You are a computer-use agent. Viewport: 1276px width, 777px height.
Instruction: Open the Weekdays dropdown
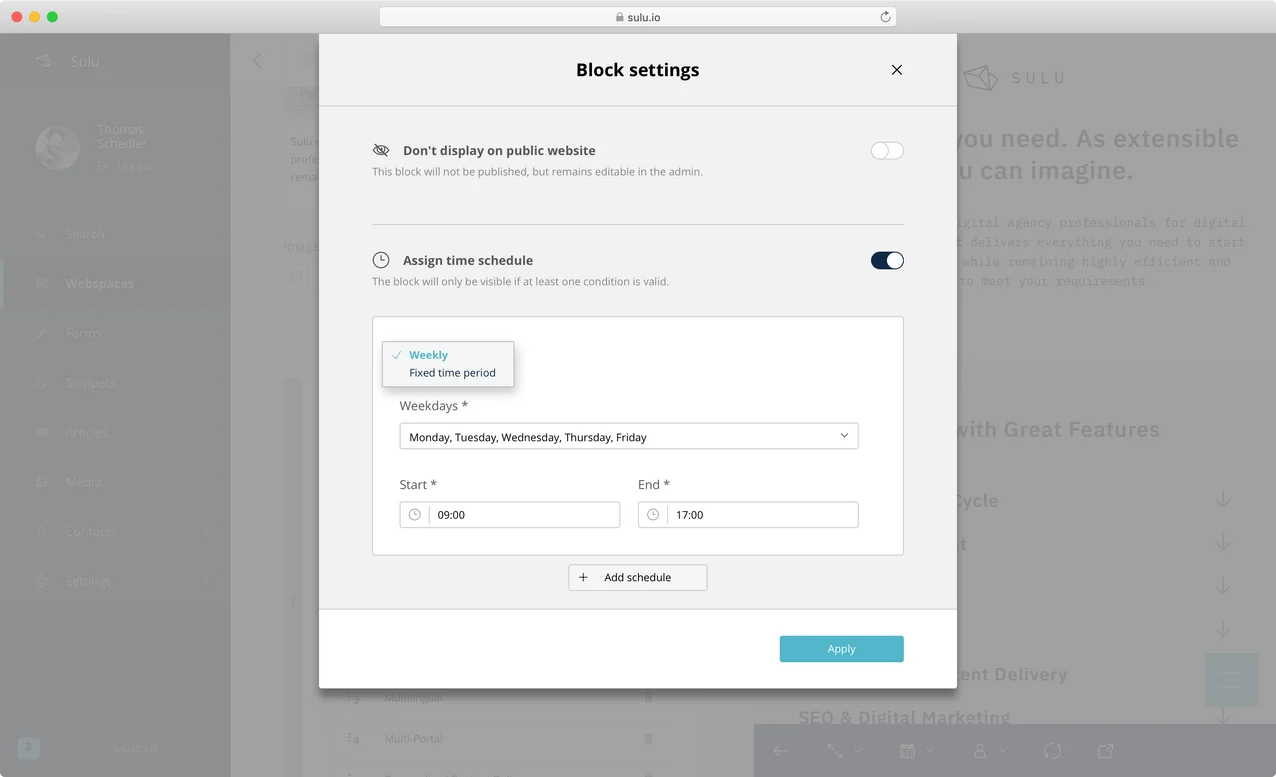[x=628, y=437]
